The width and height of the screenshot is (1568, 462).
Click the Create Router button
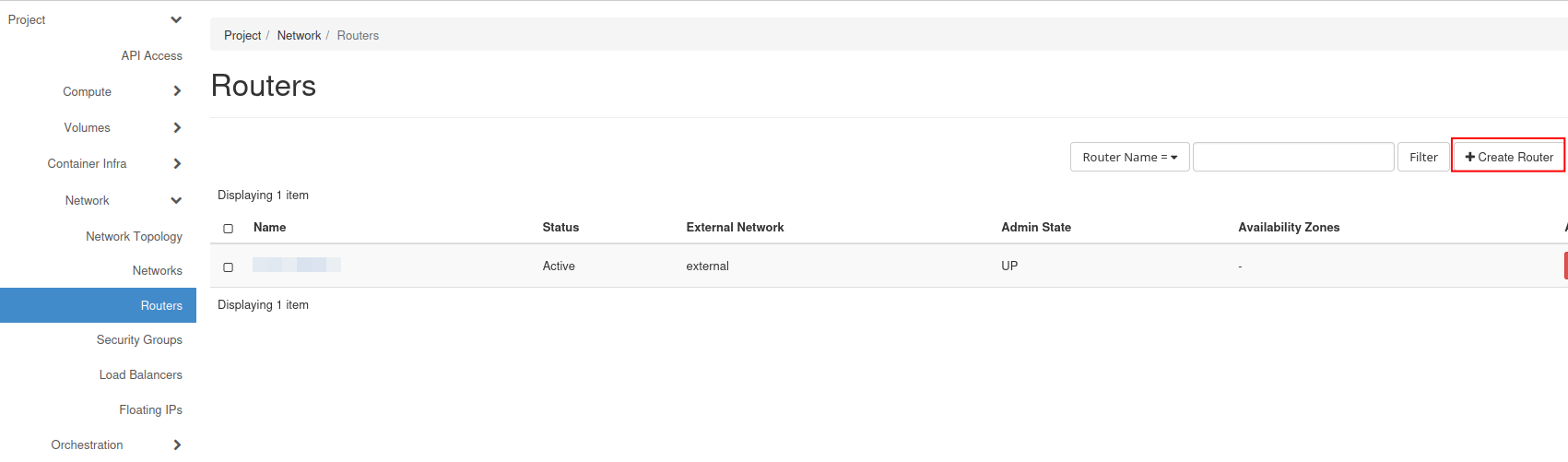pos(1508,157)
